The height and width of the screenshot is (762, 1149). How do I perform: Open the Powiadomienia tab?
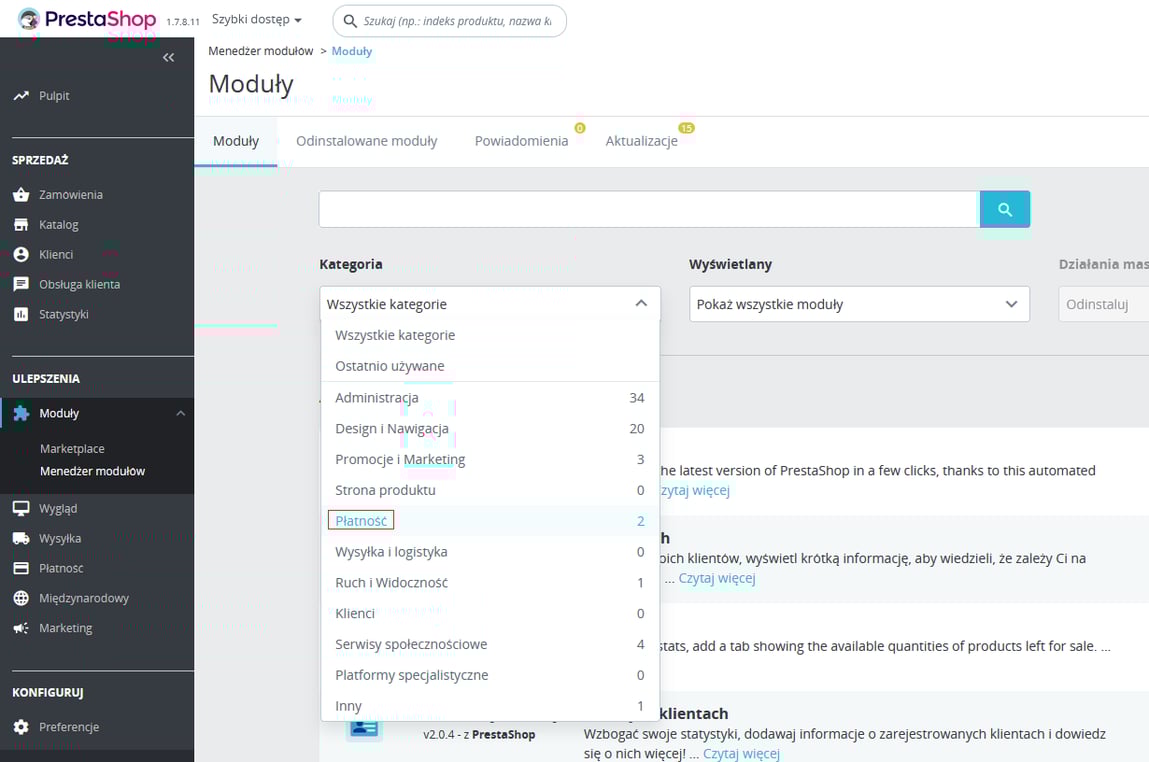[x=521, y=141]
